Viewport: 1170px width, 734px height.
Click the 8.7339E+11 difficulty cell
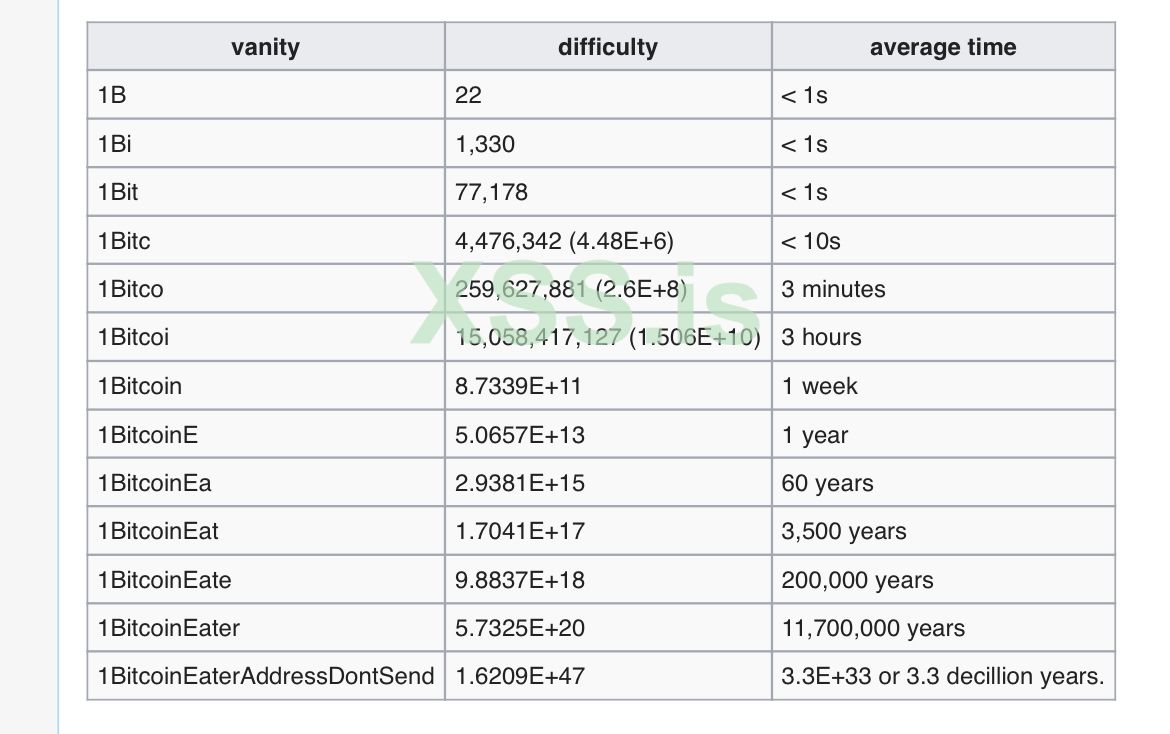coord(518,386)
